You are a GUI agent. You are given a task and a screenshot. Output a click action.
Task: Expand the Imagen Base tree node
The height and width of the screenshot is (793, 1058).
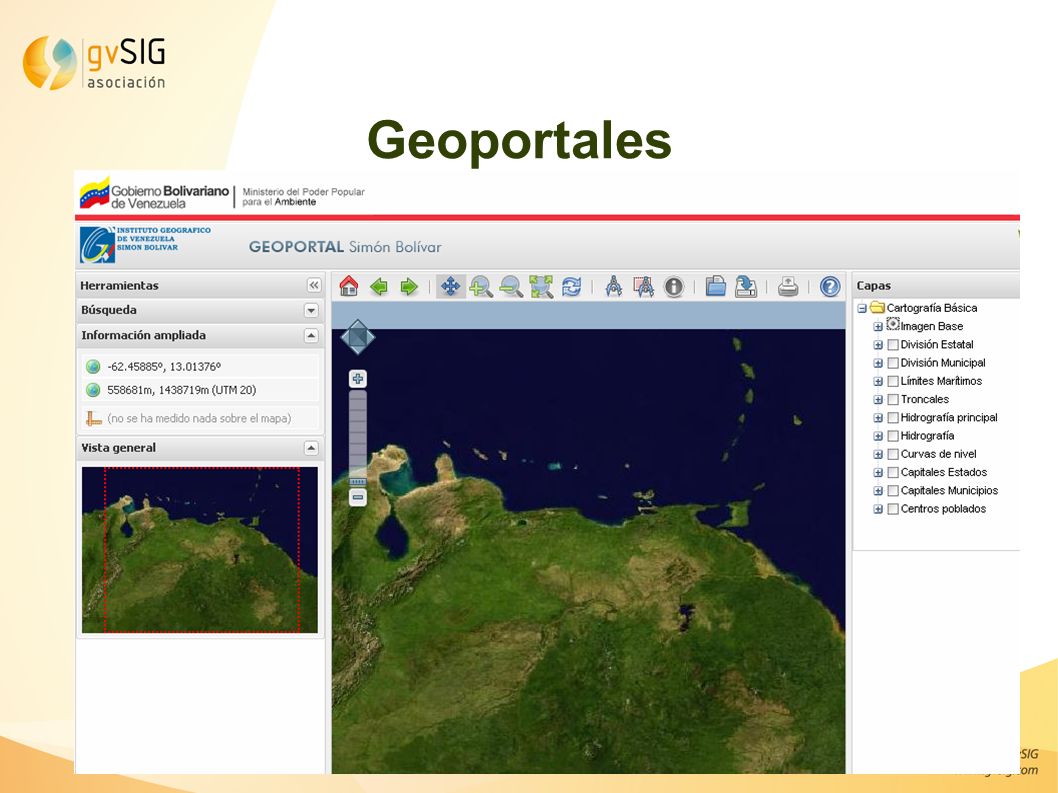[x=878, y=327]
